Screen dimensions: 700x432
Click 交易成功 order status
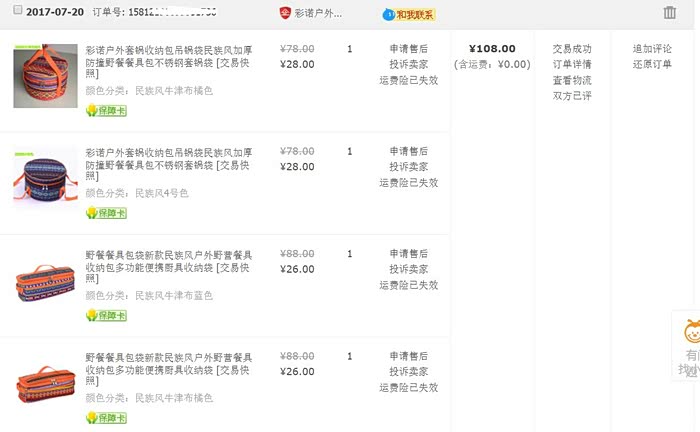click(572, 49)
